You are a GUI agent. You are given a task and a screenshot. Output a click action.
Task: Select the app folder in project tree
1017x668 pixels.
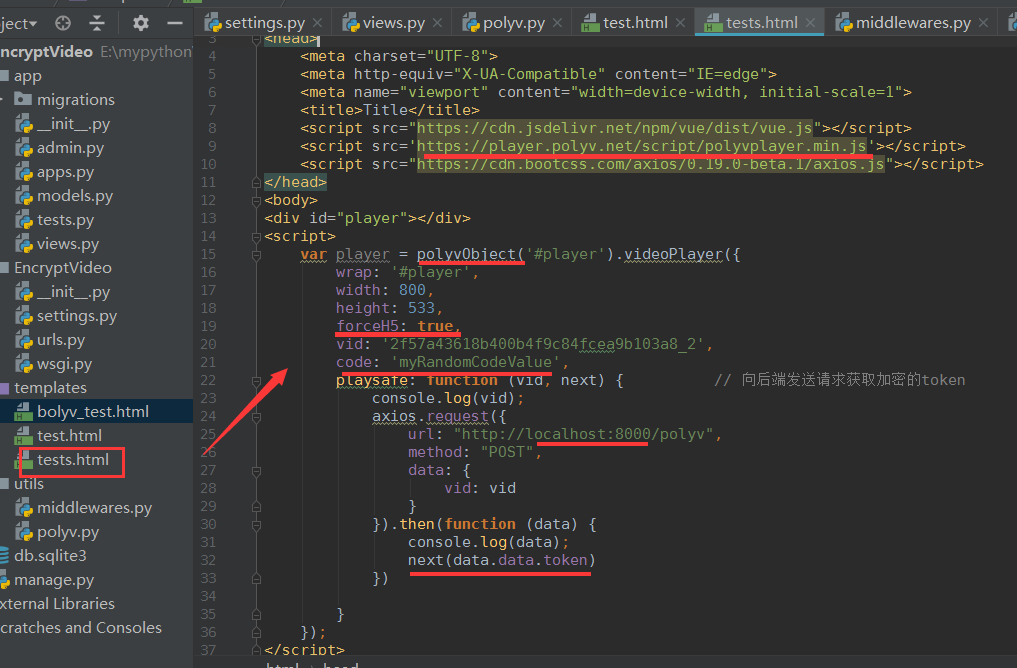[x=28, y=76]
